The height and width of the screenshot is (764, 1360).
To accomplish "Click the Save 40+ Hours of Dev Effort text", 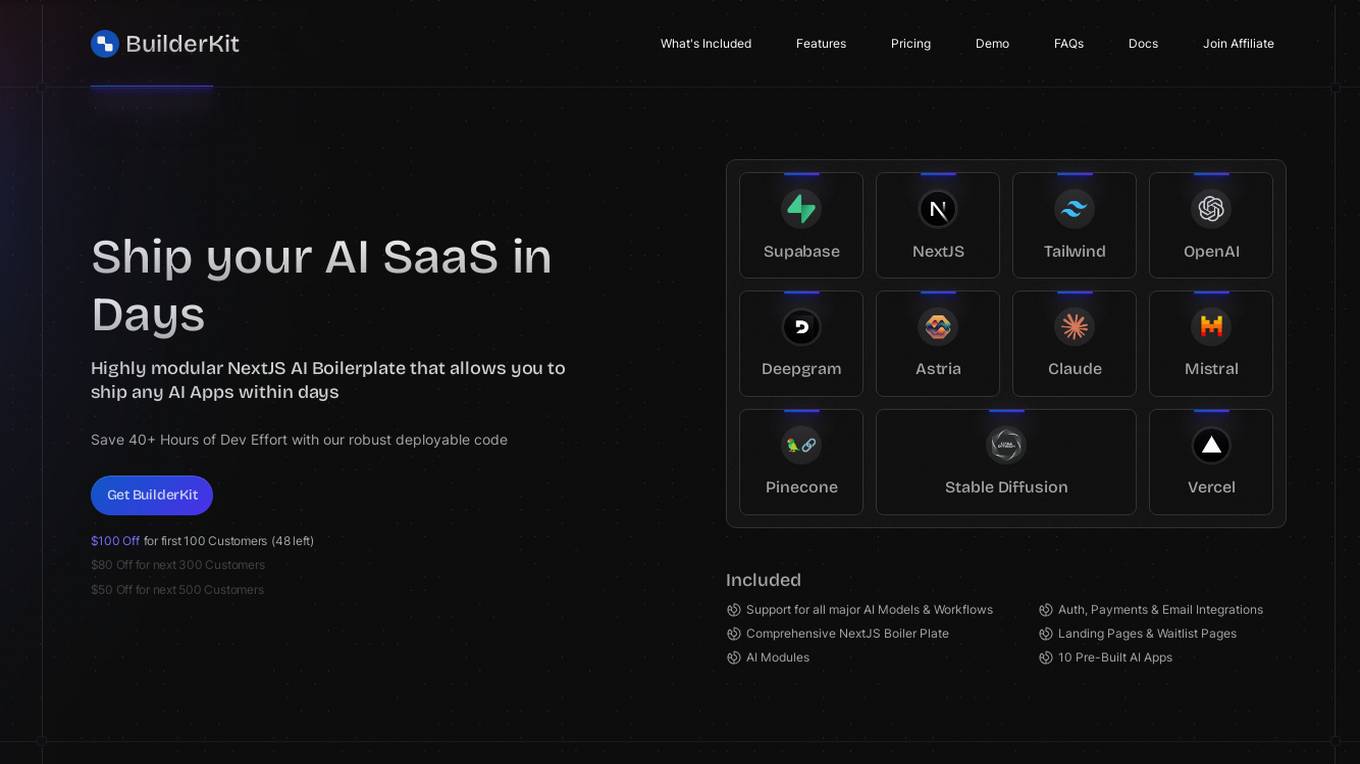I will 299,440.
